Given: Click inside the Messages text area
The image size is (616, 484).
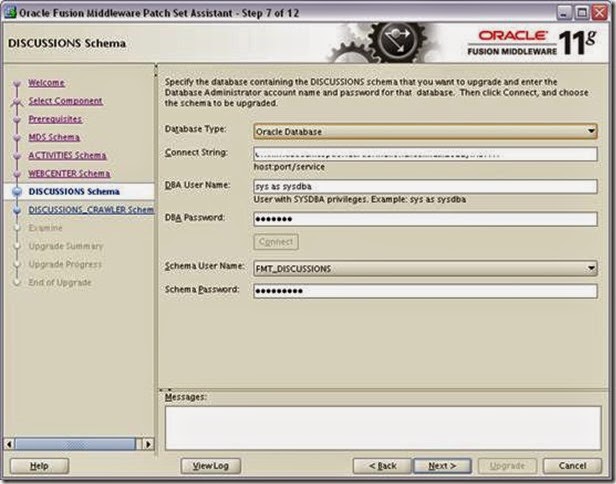Looking at the screenshot, I should pos(383,428).
